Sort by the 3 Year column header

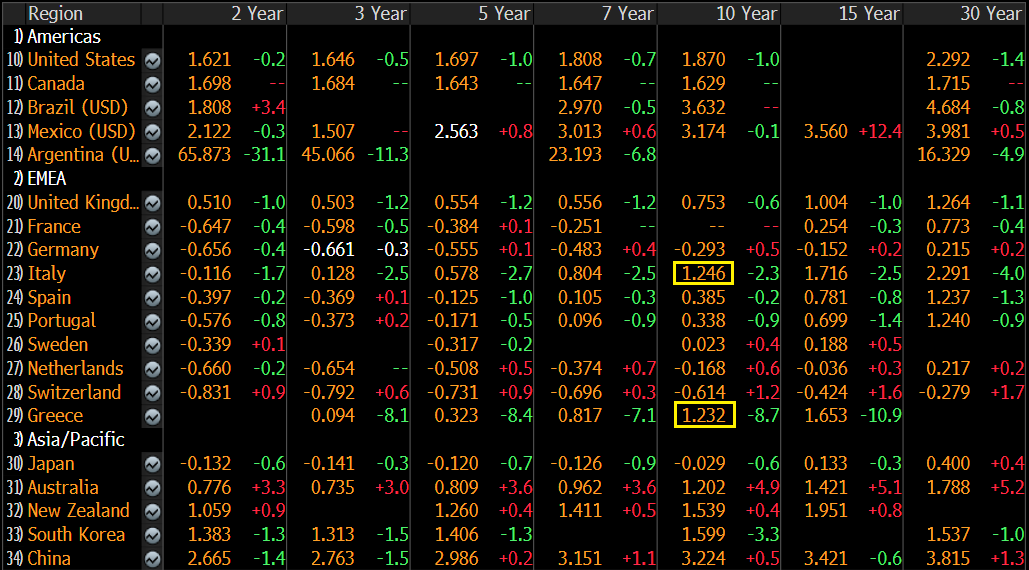tap(381, 14)
